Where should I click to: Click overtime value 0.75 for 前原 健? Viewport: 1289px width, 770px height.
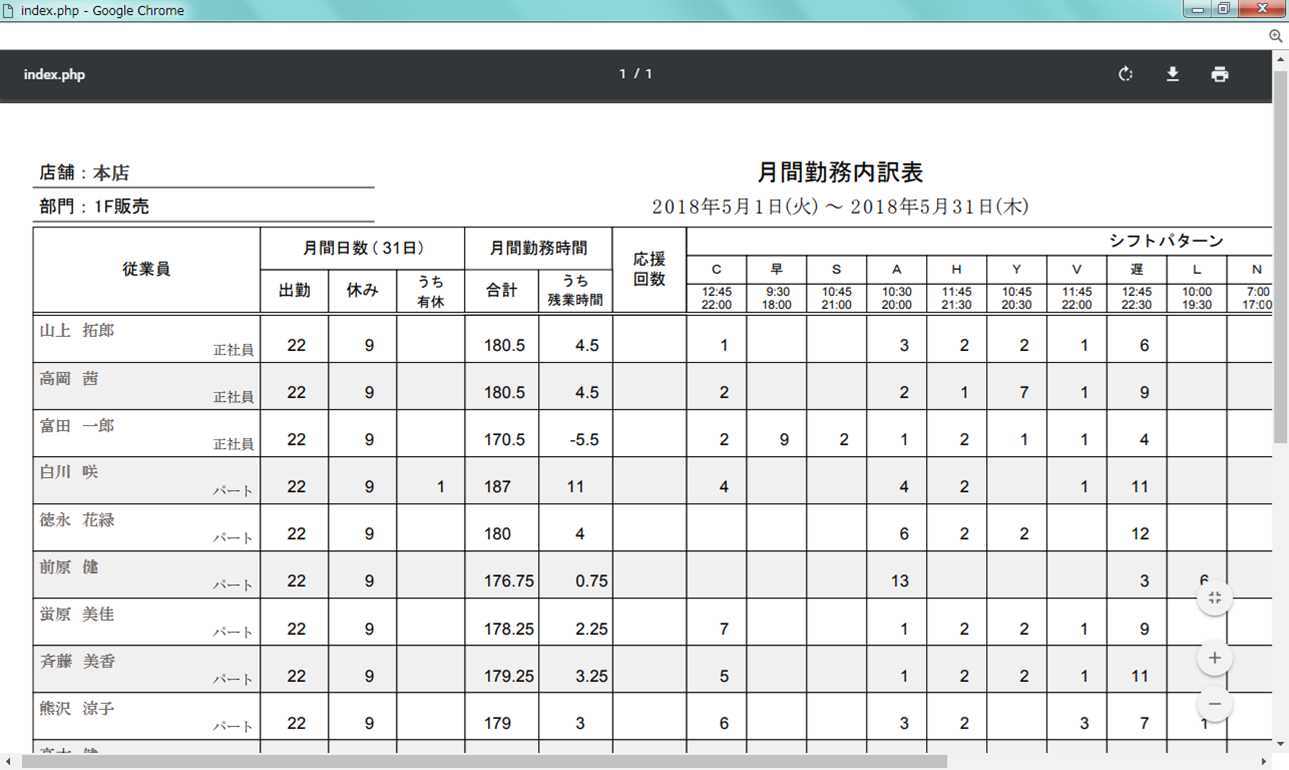tap(592, 581)
